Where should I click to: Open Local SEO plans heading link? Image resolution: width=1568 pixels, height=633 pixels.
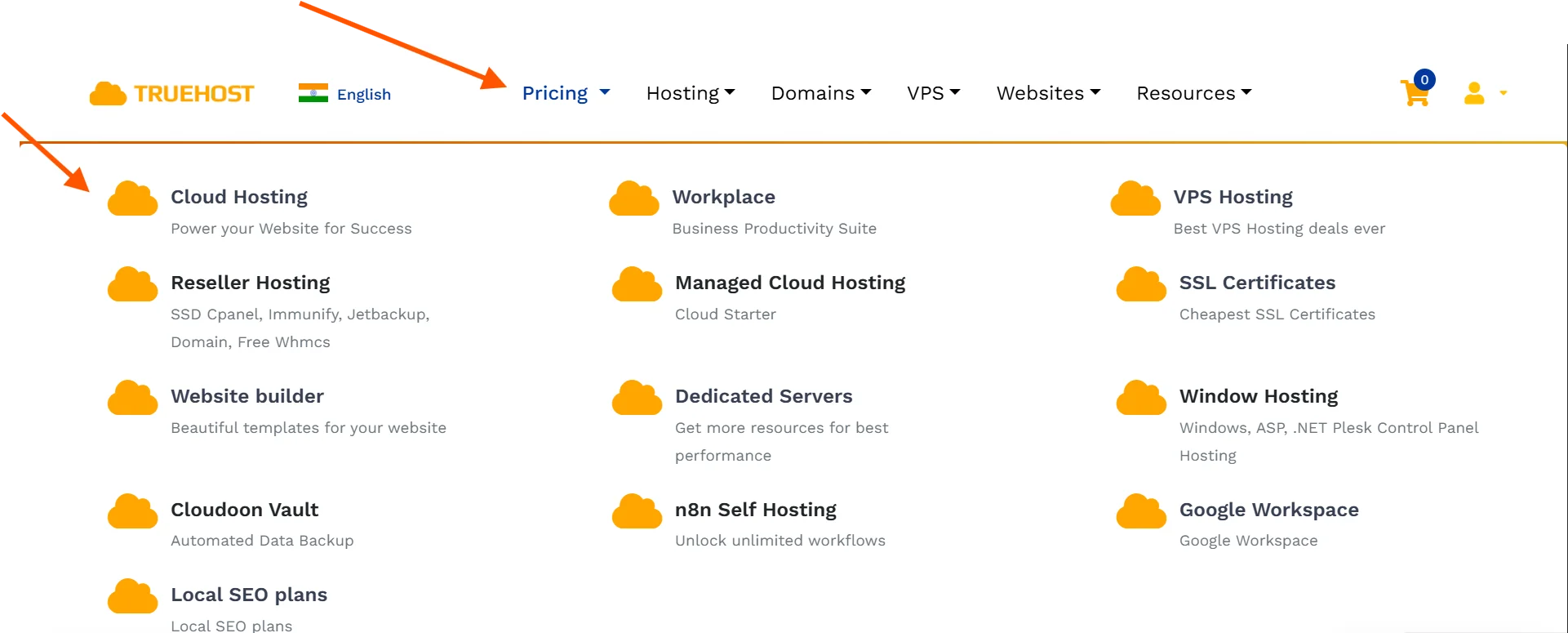(249, 595)
